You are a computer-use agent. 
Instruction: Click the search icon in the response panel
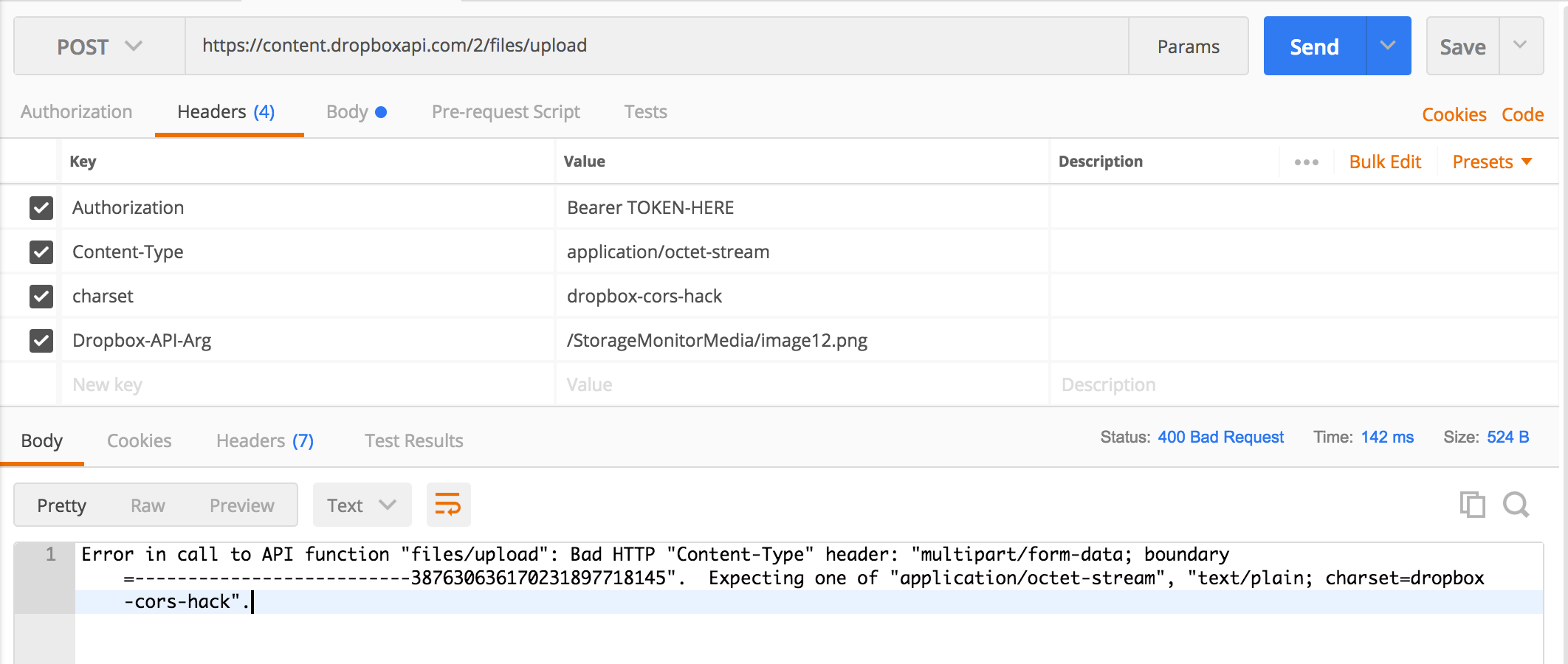coord(1516,505)
